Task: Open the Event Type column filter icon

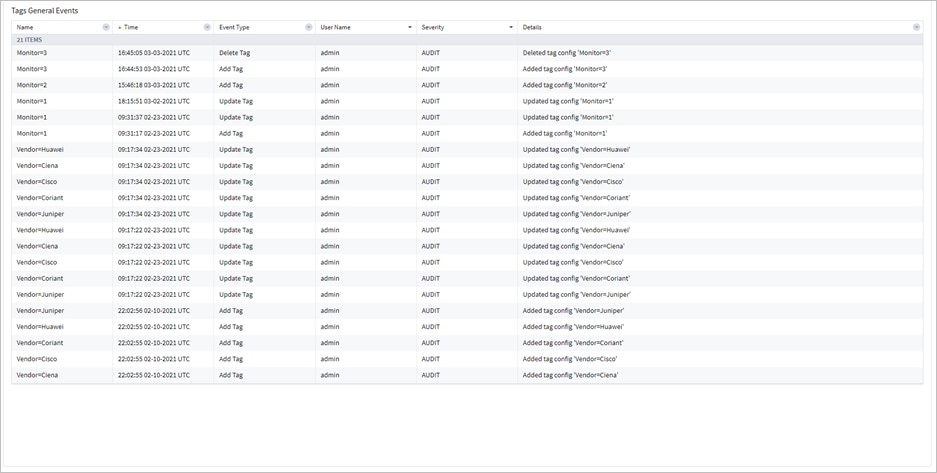Action: click(308, 27)
